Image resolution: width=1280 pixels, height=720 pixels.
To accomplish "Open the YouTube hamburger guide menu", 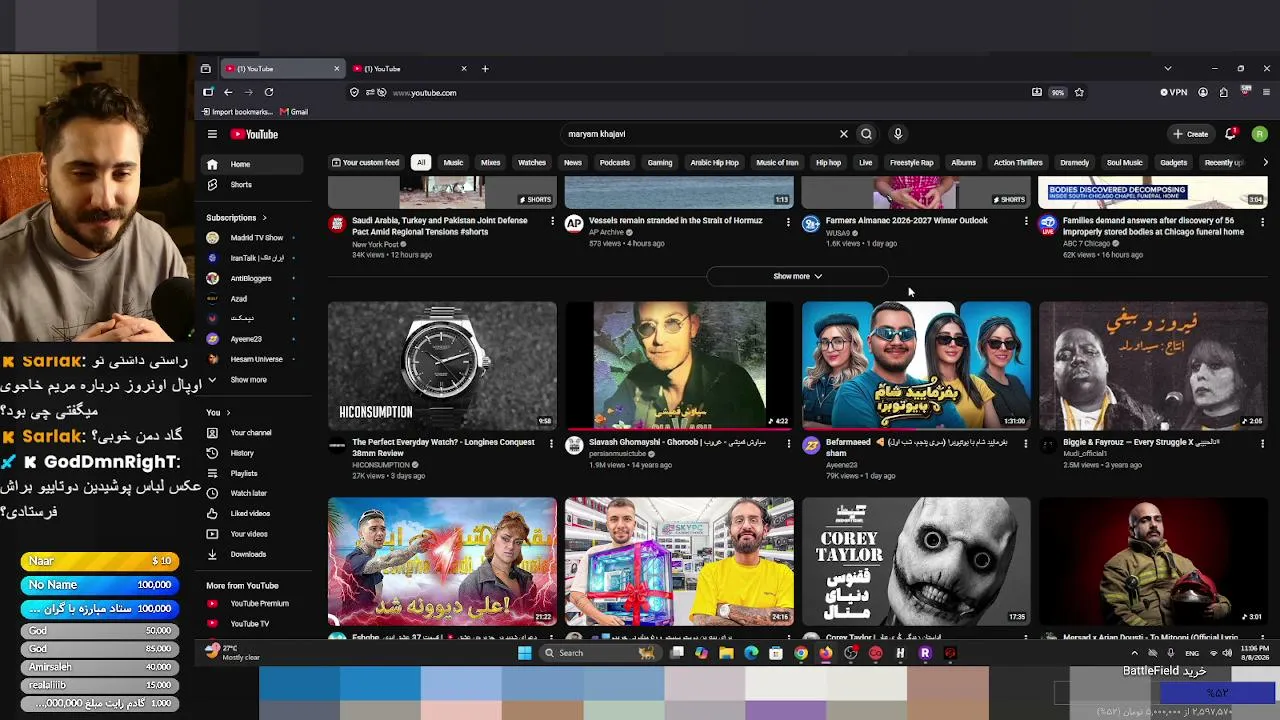I will point(212,134).
